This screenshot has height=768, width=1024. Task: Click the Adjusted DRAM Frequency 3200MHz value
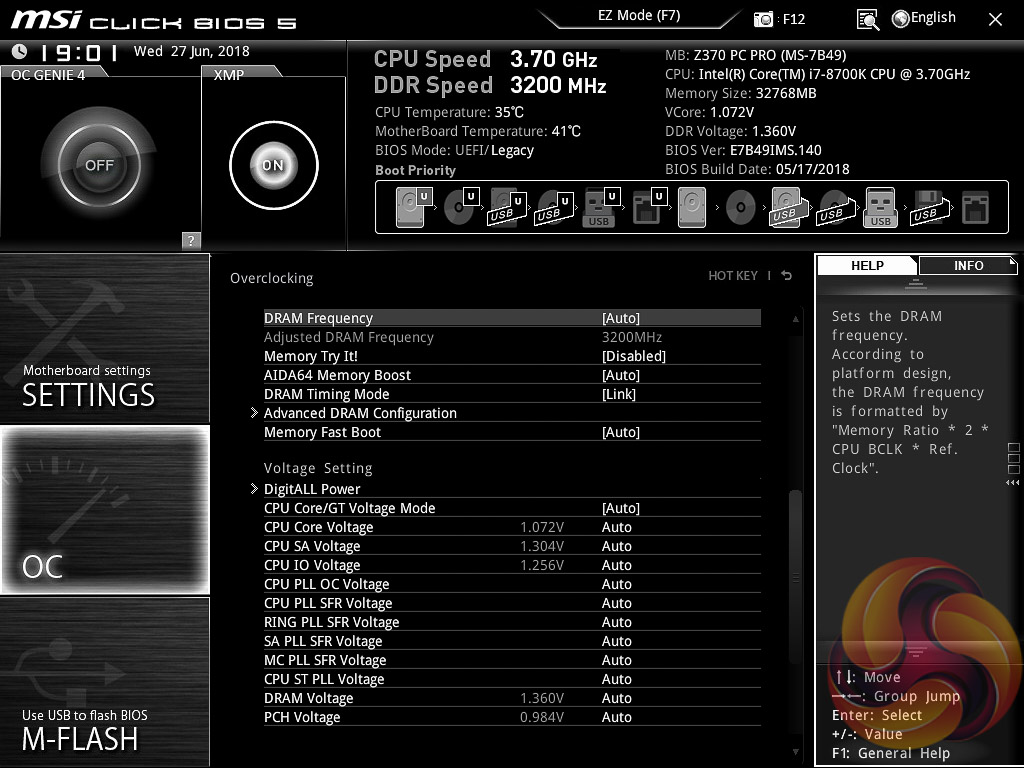click(x=632, y=337)
